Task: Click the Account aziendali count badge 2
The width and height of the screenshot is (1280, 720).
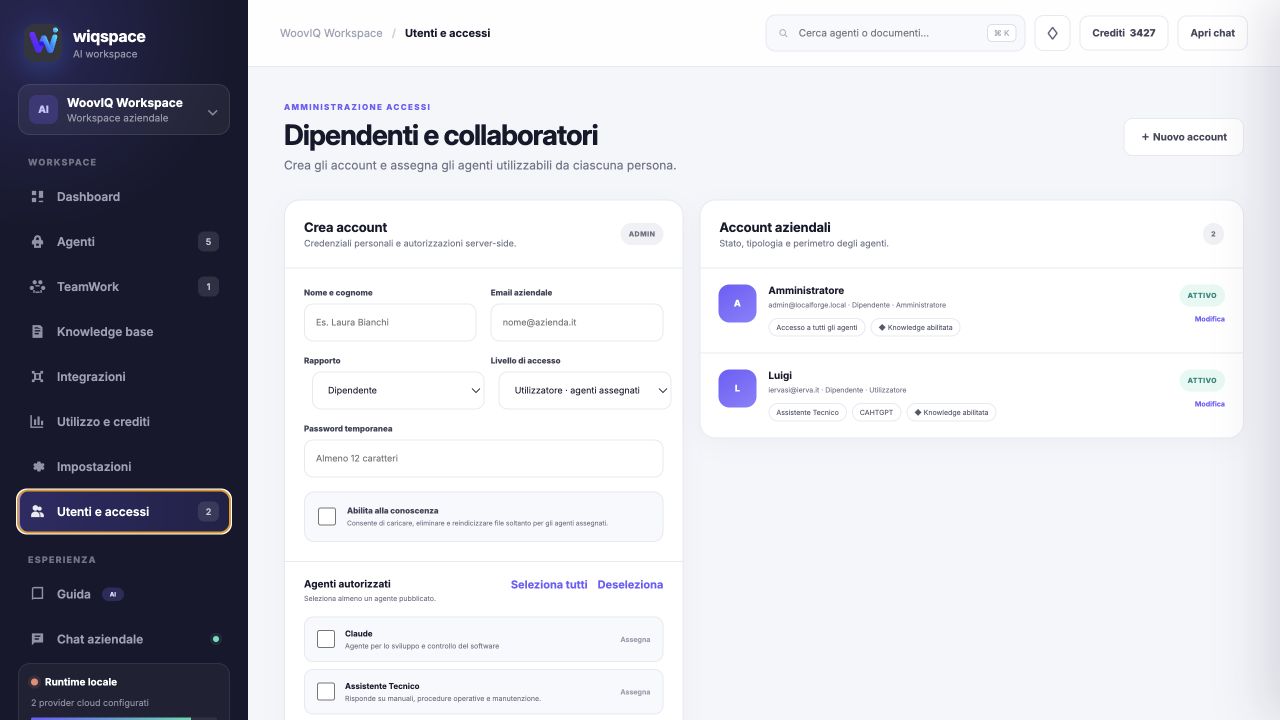Action: click(1213, 234)
